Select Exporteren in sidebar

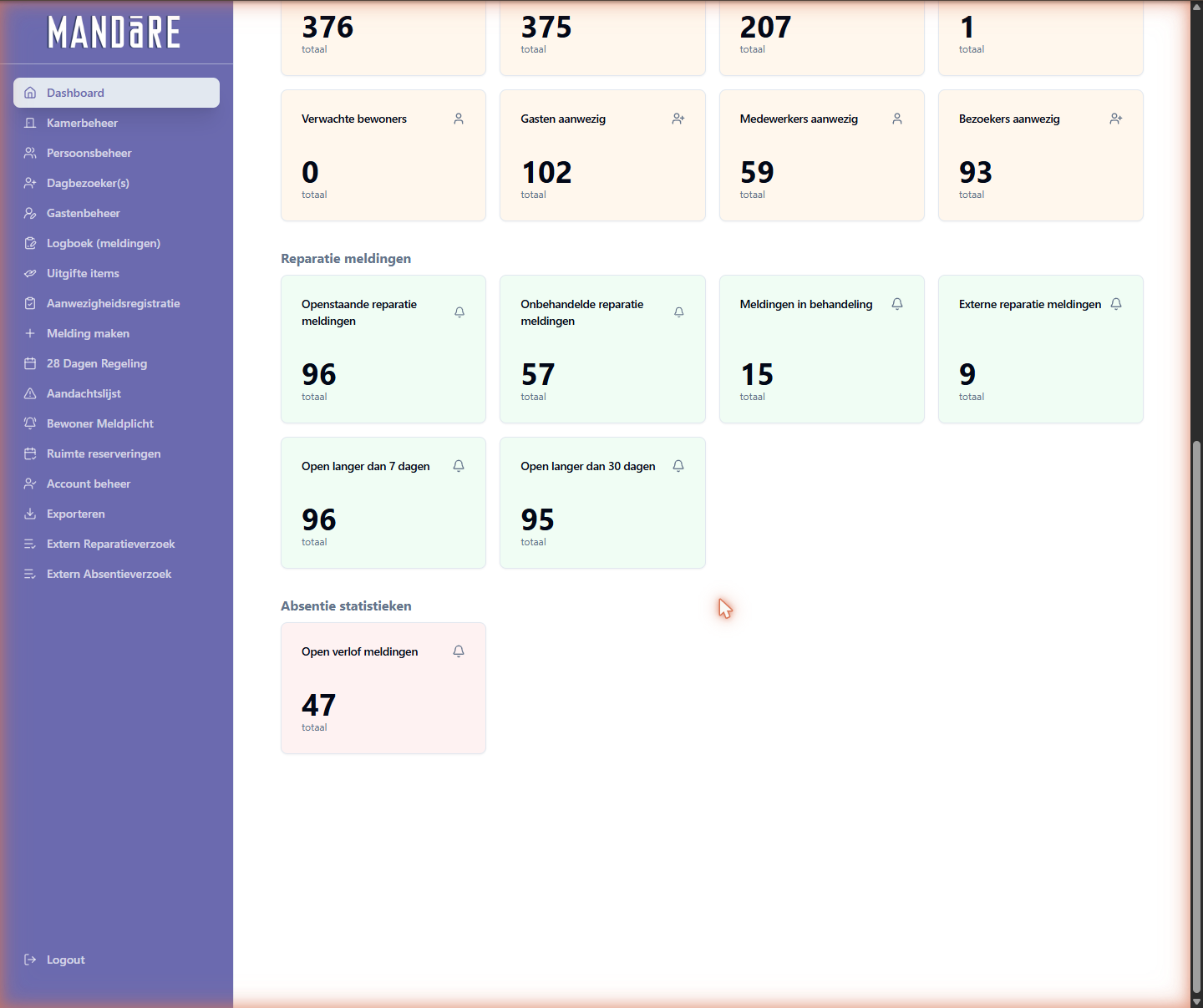pyautogui.click(x=116, y=514)
